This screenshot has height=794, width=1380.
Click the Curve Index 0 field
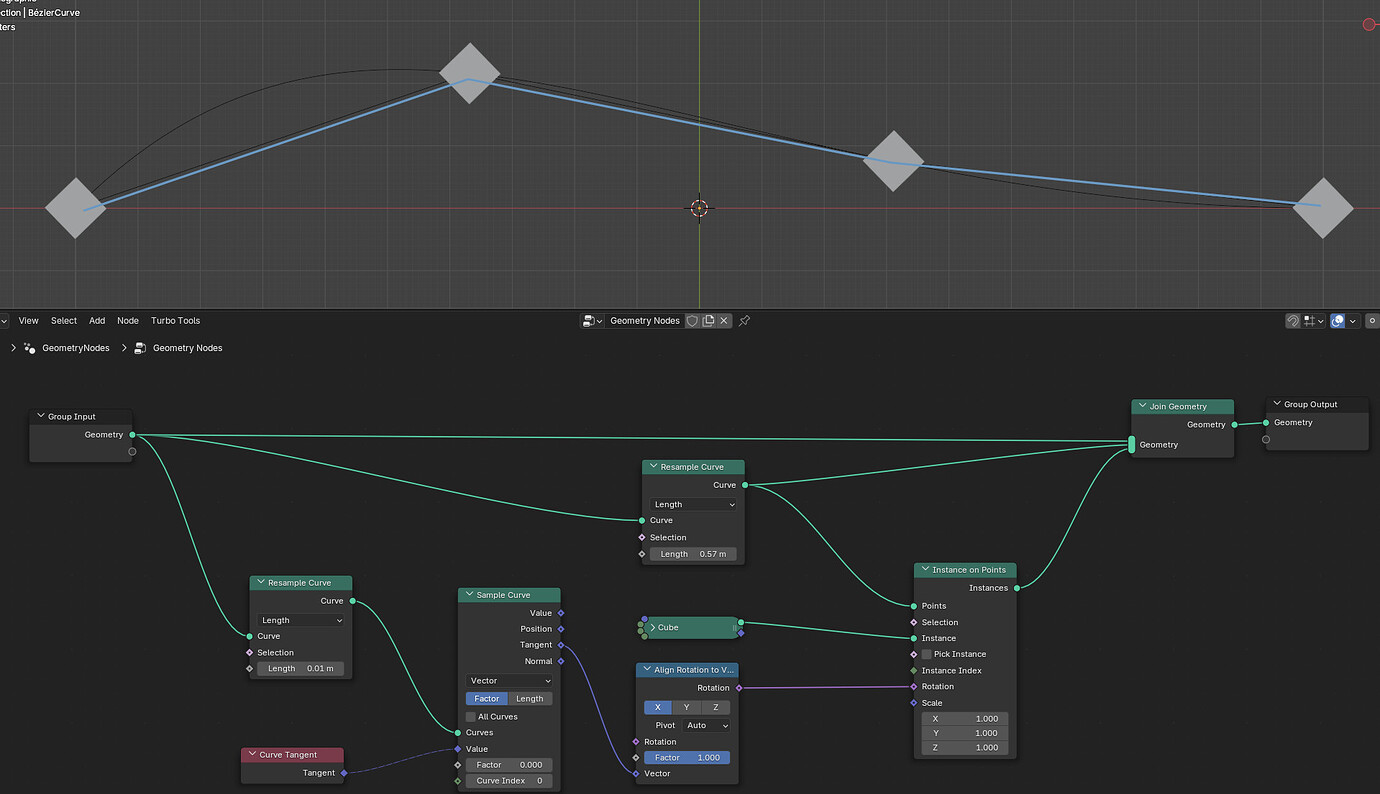click(509, 781)
